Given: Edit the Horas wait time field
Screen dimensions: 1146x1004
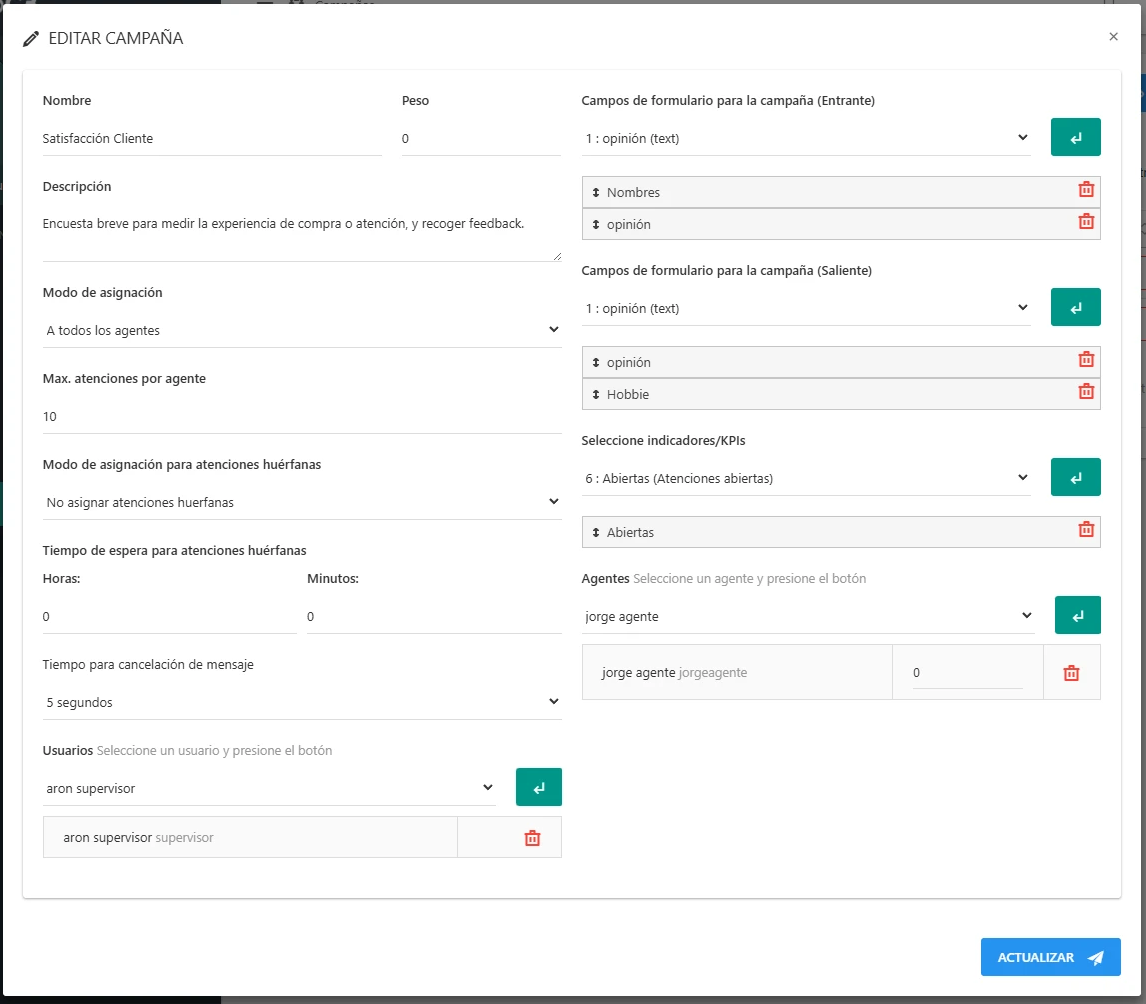Looking at the screenshot, I should [x=170, y=617].
